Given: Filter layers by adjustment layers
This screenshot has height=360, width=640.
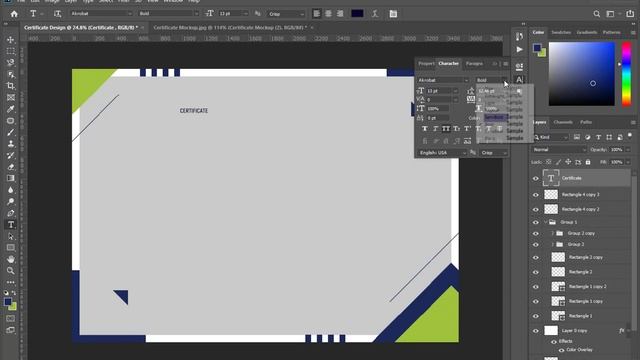Looking at the screenshot, I should [588, 137].
